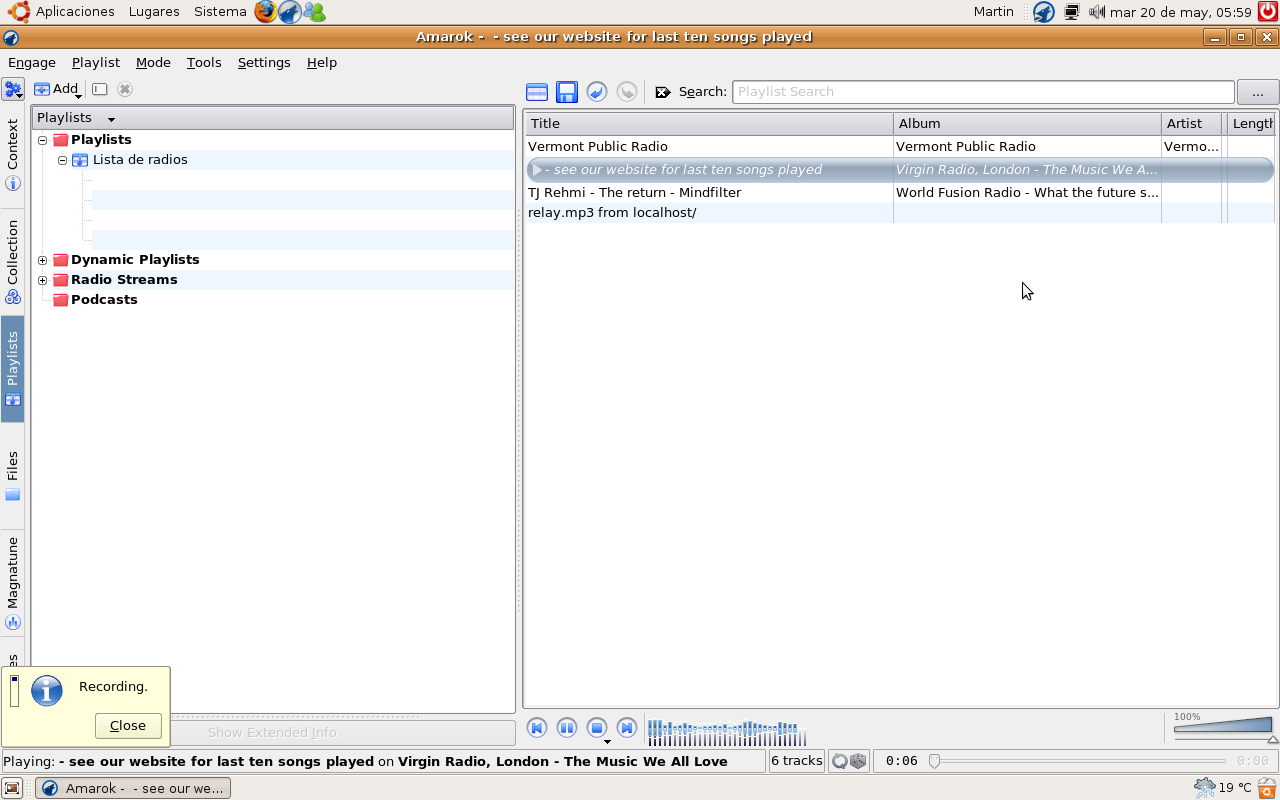Open the Tools menu
Screen dimensions: 1280x800
[204, 62]
